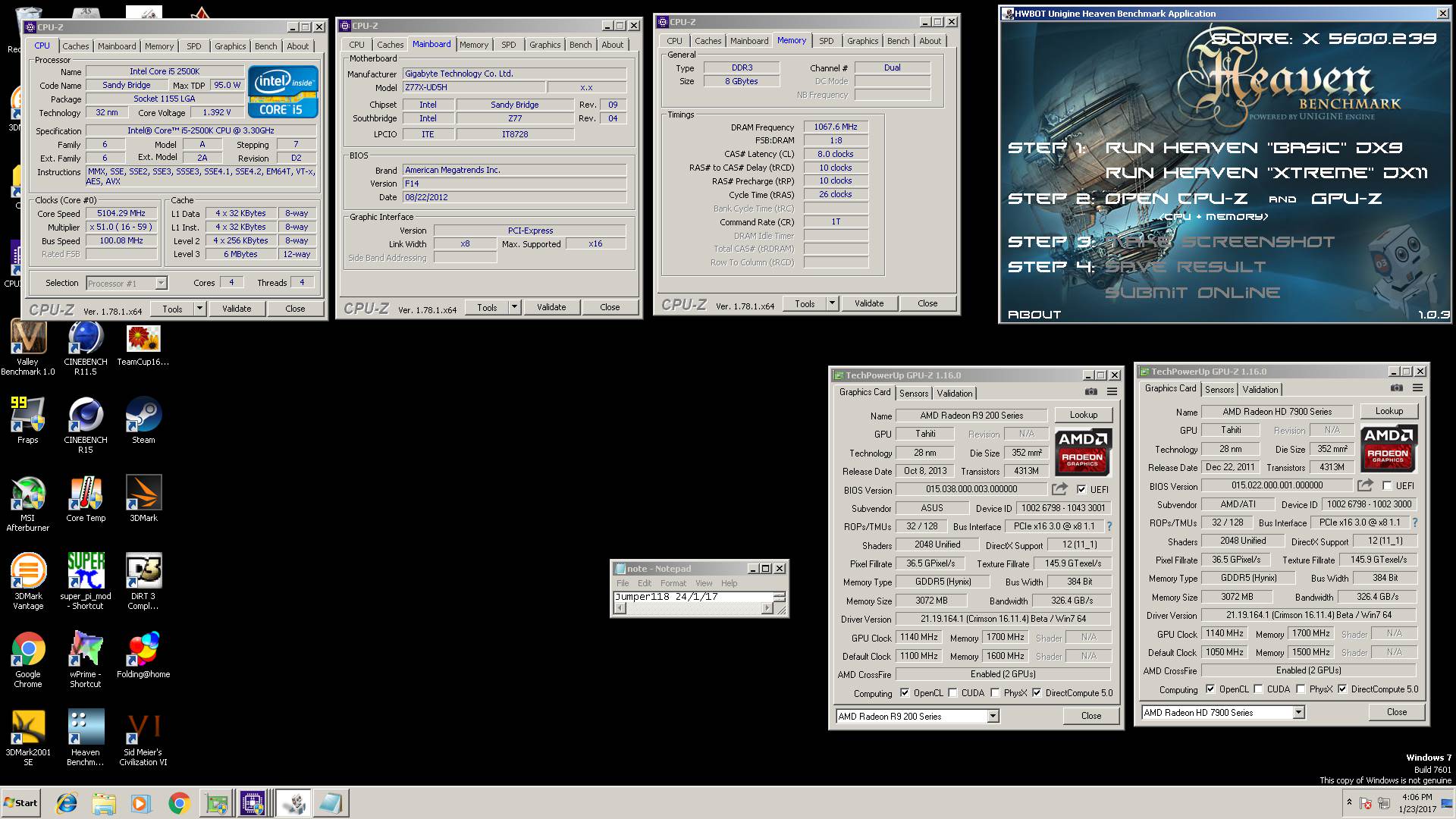Click screenshot camera icon in R9 200 GPU-Z
The height and width of the screenshot is (819, 1456).
(1090, 392)
